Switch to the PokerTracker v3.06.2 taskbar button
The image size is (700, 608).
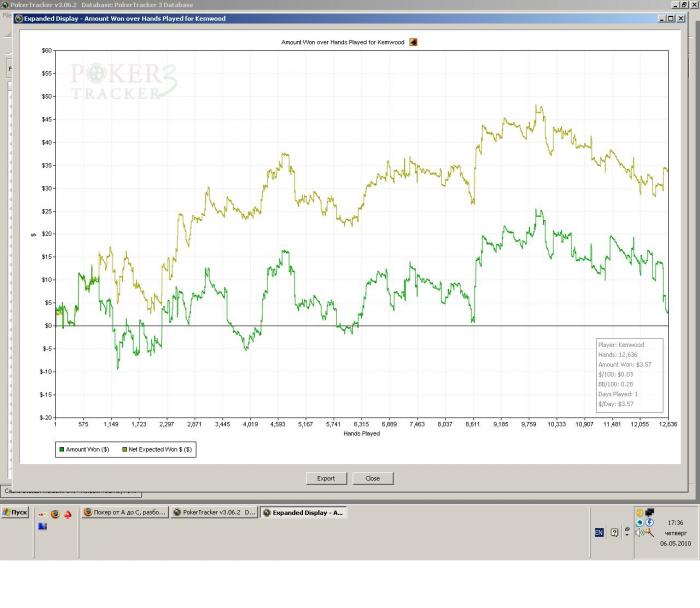click(x=214, y=512)
